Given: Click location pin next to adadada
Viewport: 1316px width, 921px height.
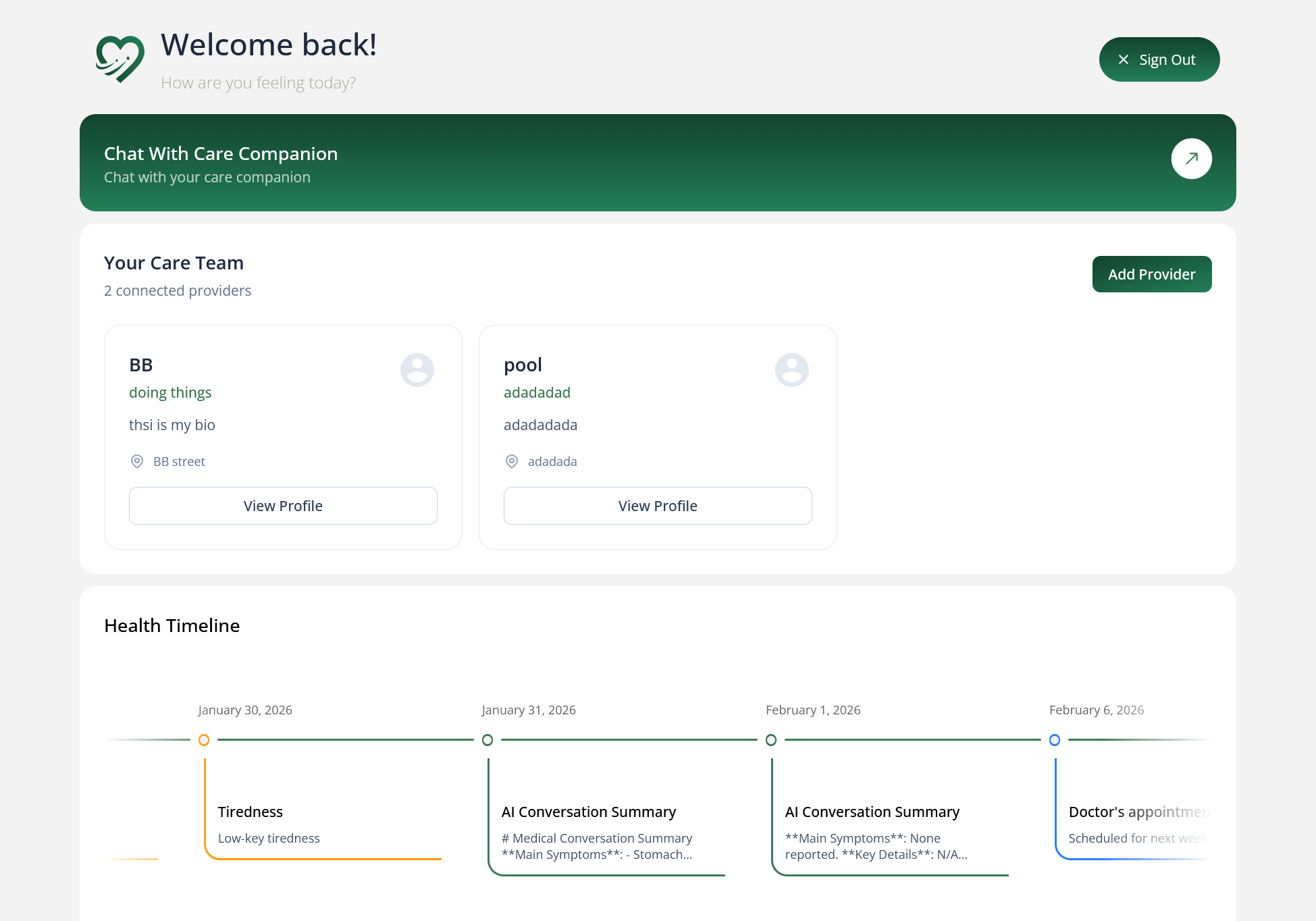Looking at the screenshot, I should point(512,461).
